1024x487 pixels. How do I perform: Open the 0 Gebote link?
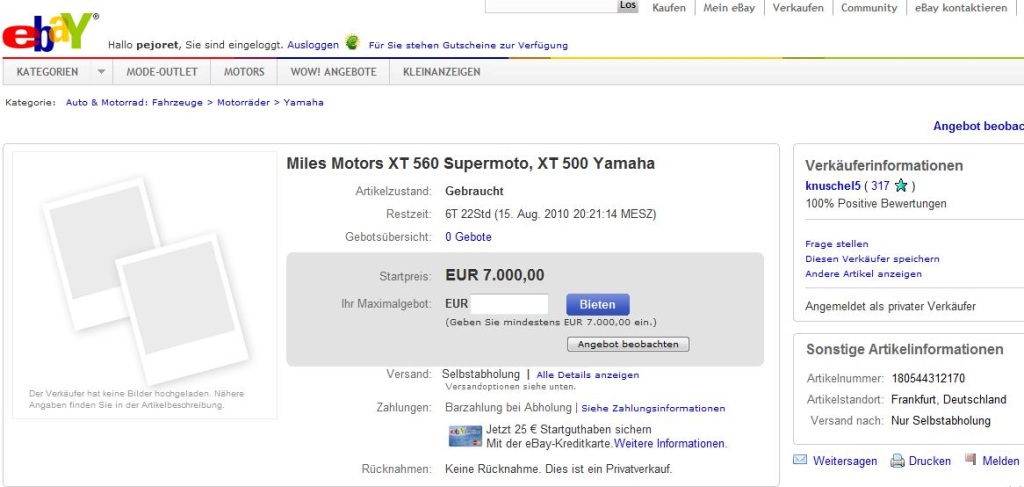468,237
